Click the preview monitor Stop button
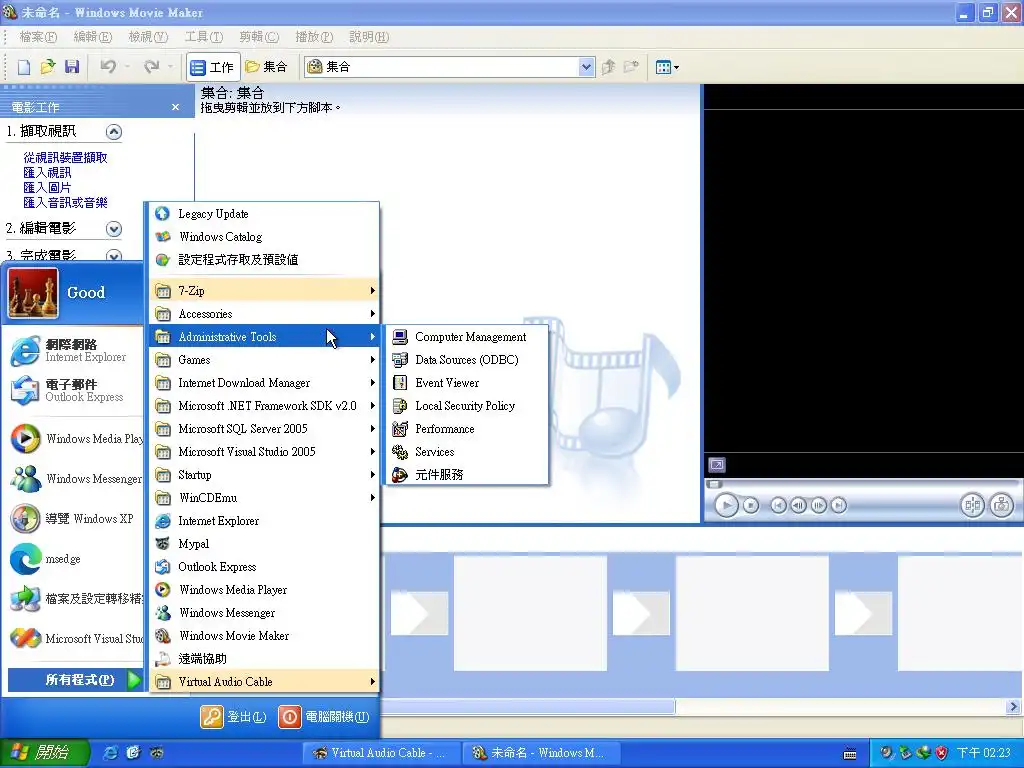1024x768 pixels. point(751,505)
